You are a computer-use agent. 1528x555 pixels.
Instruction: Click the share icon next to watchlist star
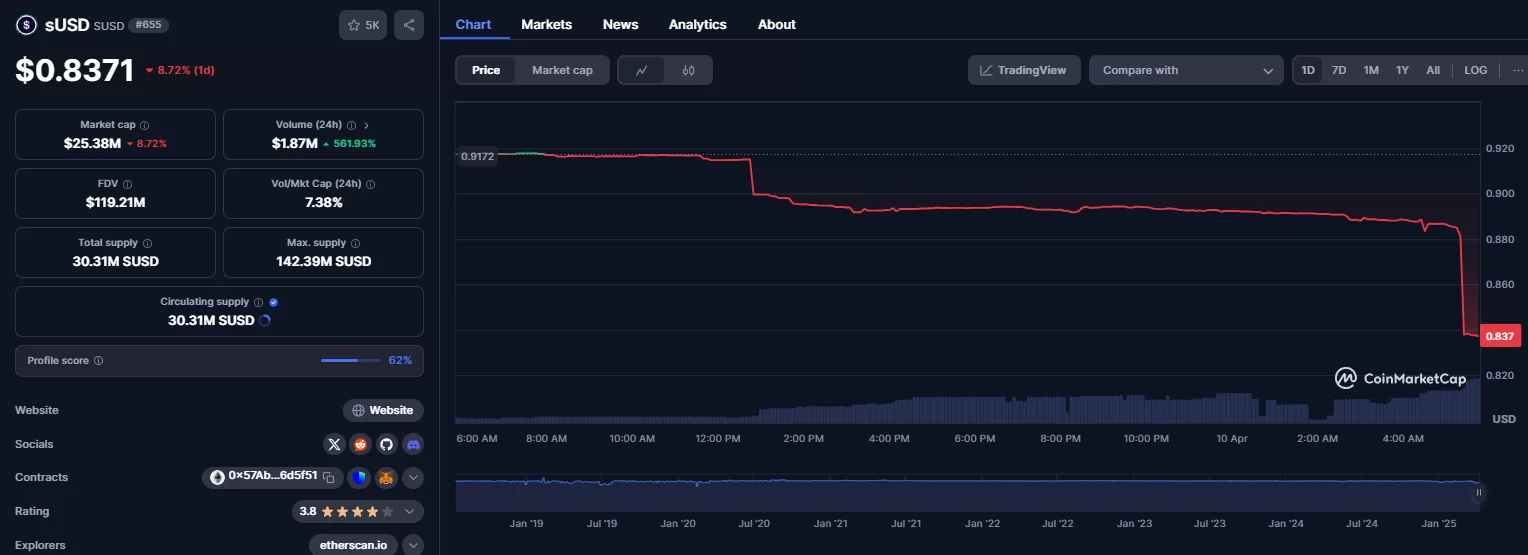tap(408, 25)
